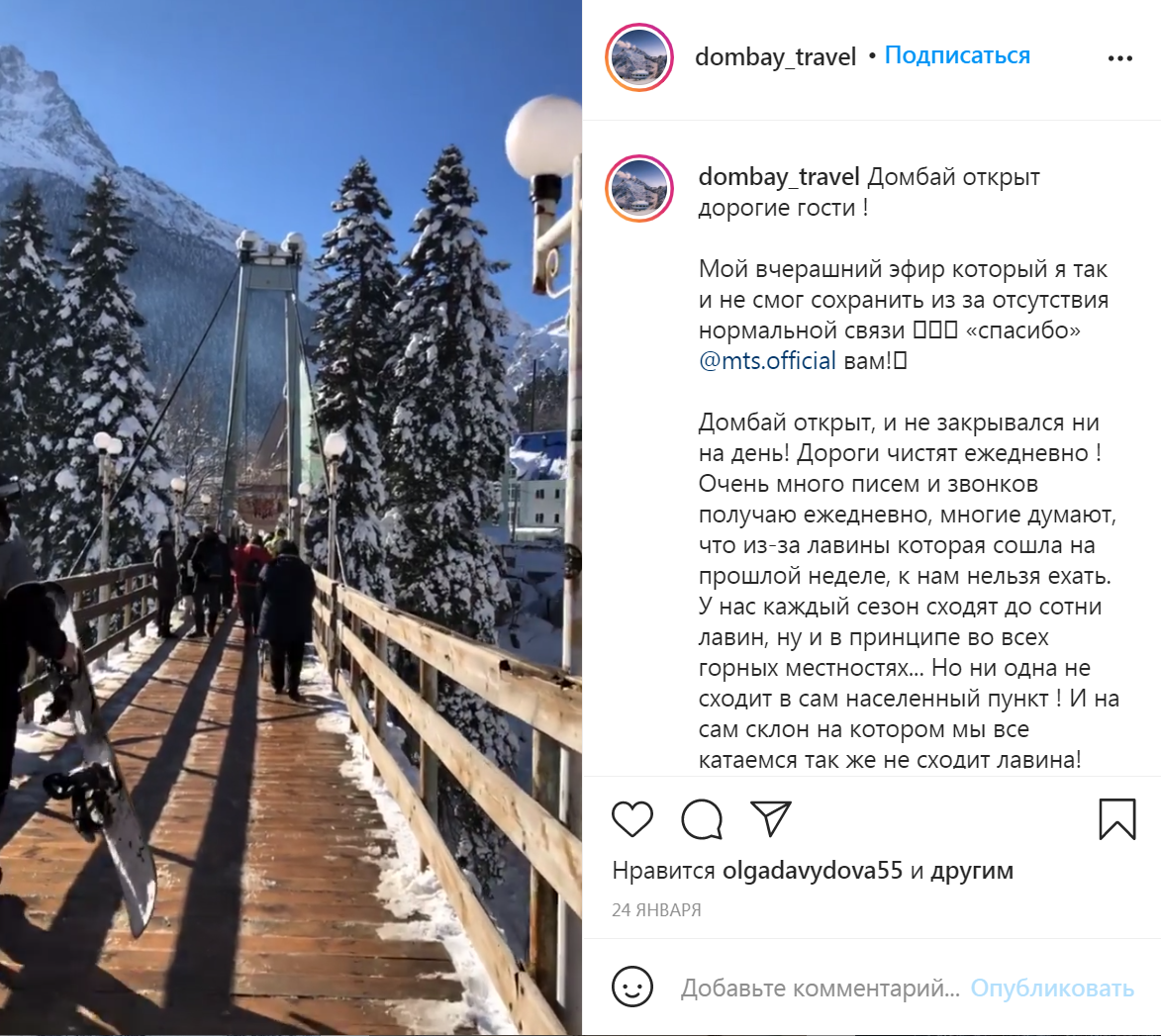Open the @mts.official mention link
The width and height of the screenshot is (1161, 1036).
[767, 361]
